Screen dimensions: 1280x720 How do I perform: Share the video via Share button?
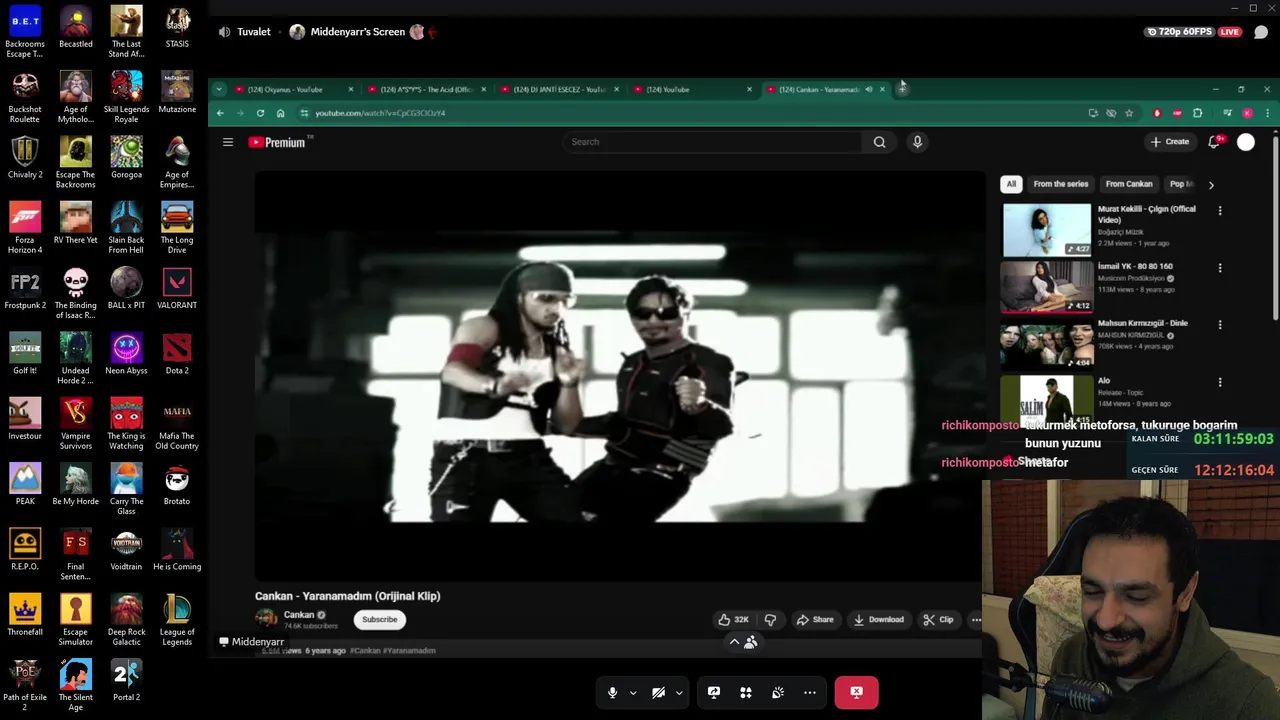[814, 620]
